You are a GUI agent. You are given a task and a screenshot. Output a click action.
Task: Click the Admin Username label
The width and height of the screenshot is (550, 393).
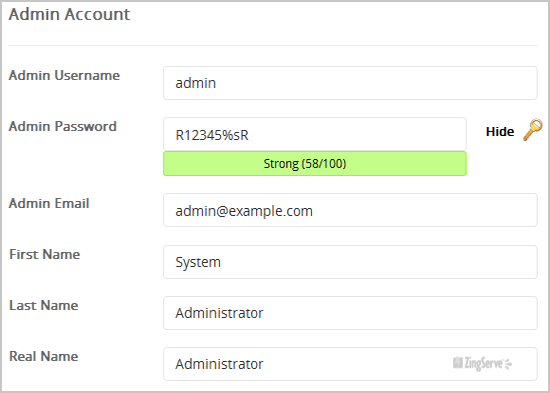click(64, 75)
